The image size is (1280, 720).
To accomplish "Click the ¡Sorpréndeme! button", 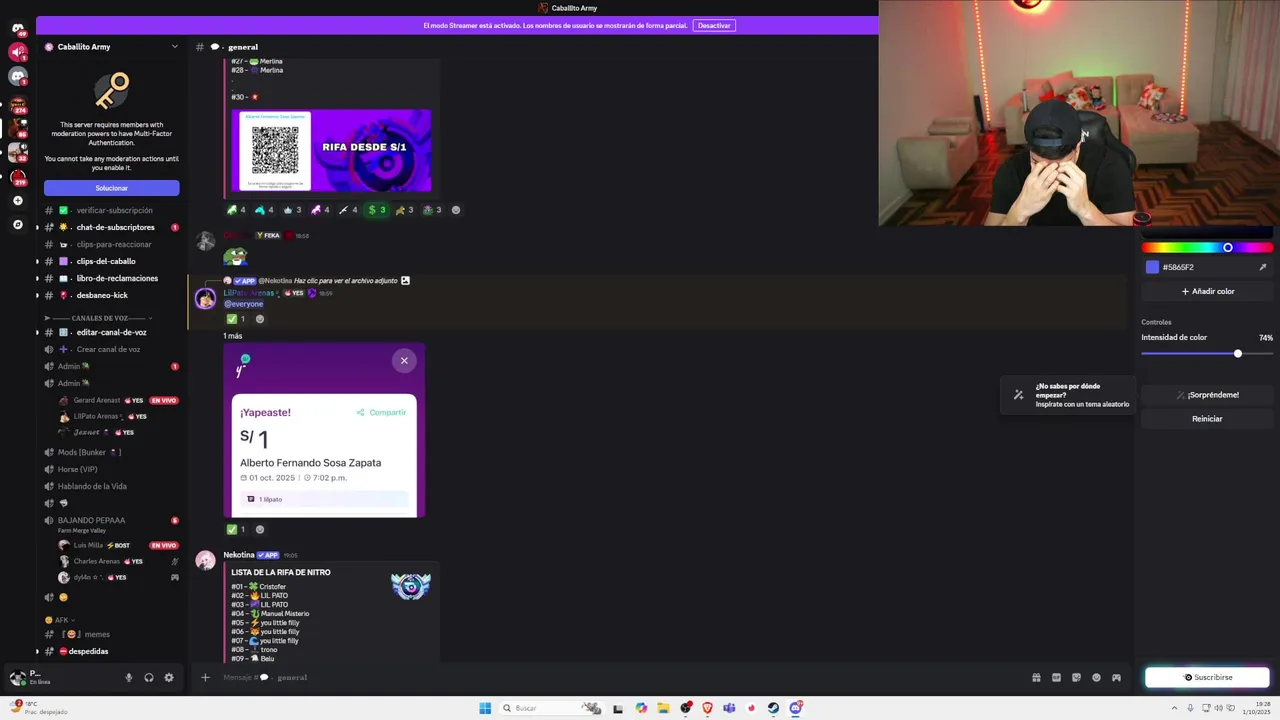I will coord(1207,395).
